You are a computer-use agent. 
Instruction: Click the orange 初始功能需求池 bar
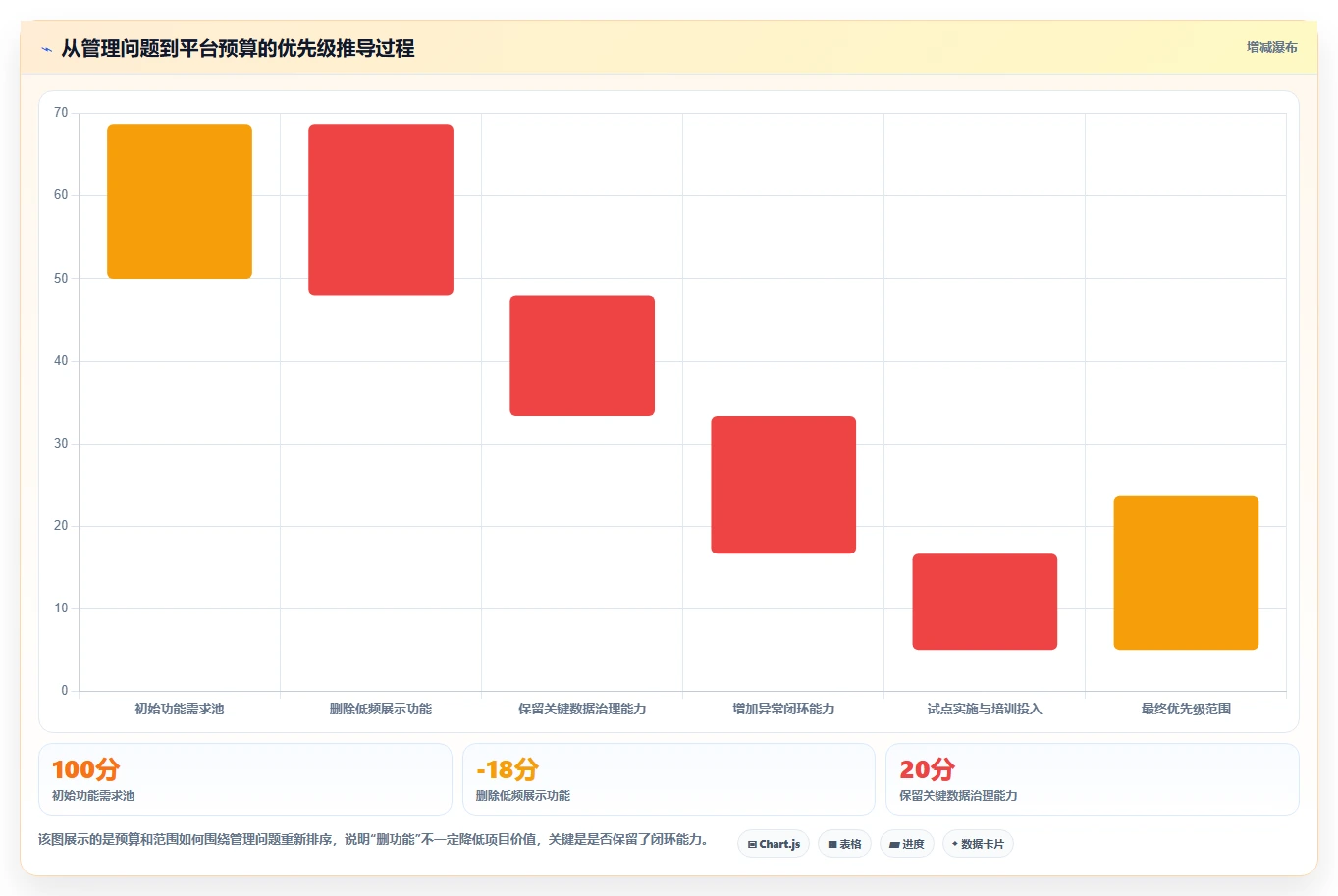(180, 201)
